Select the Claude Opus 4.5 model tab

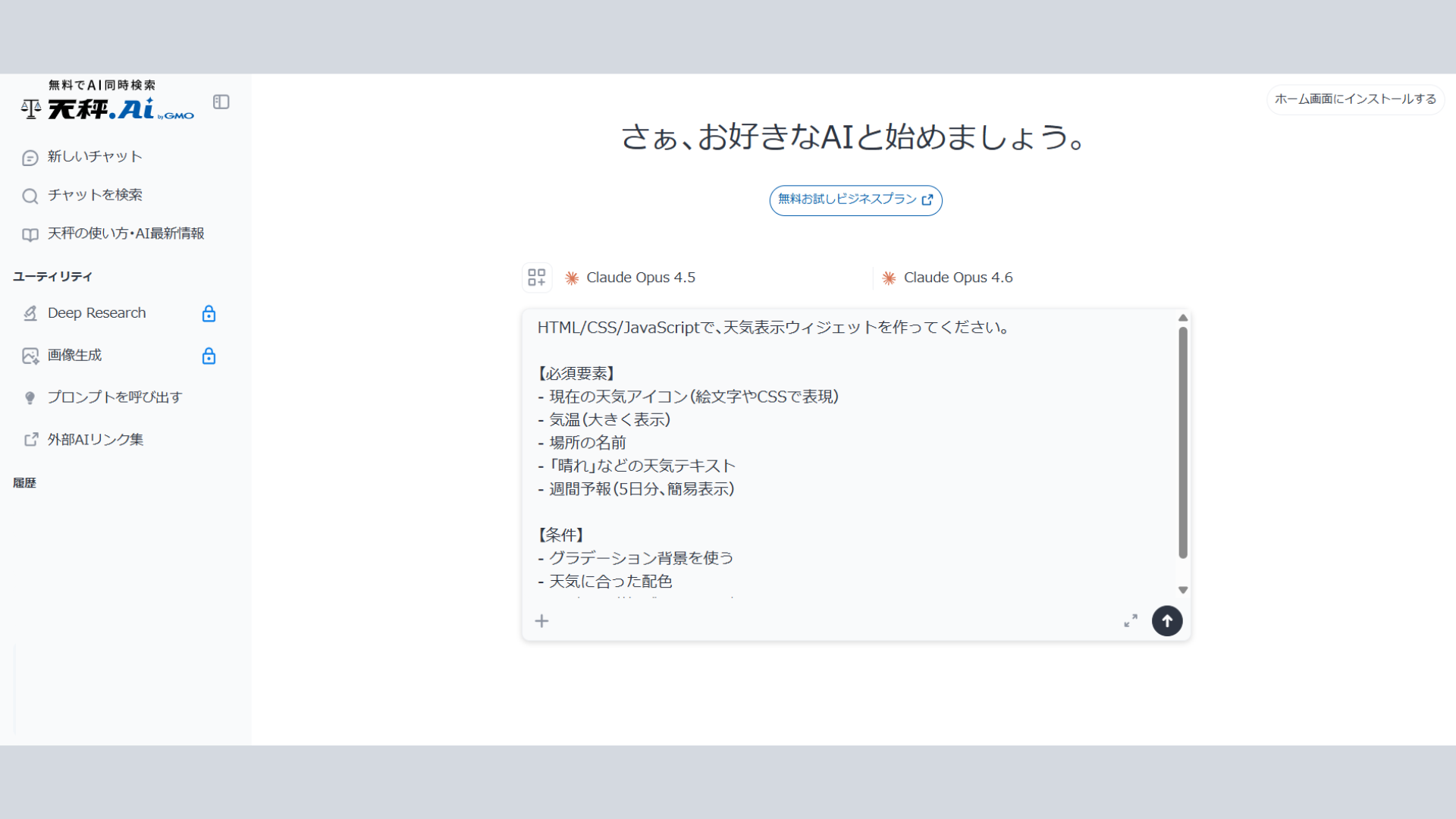click(641, 277)
